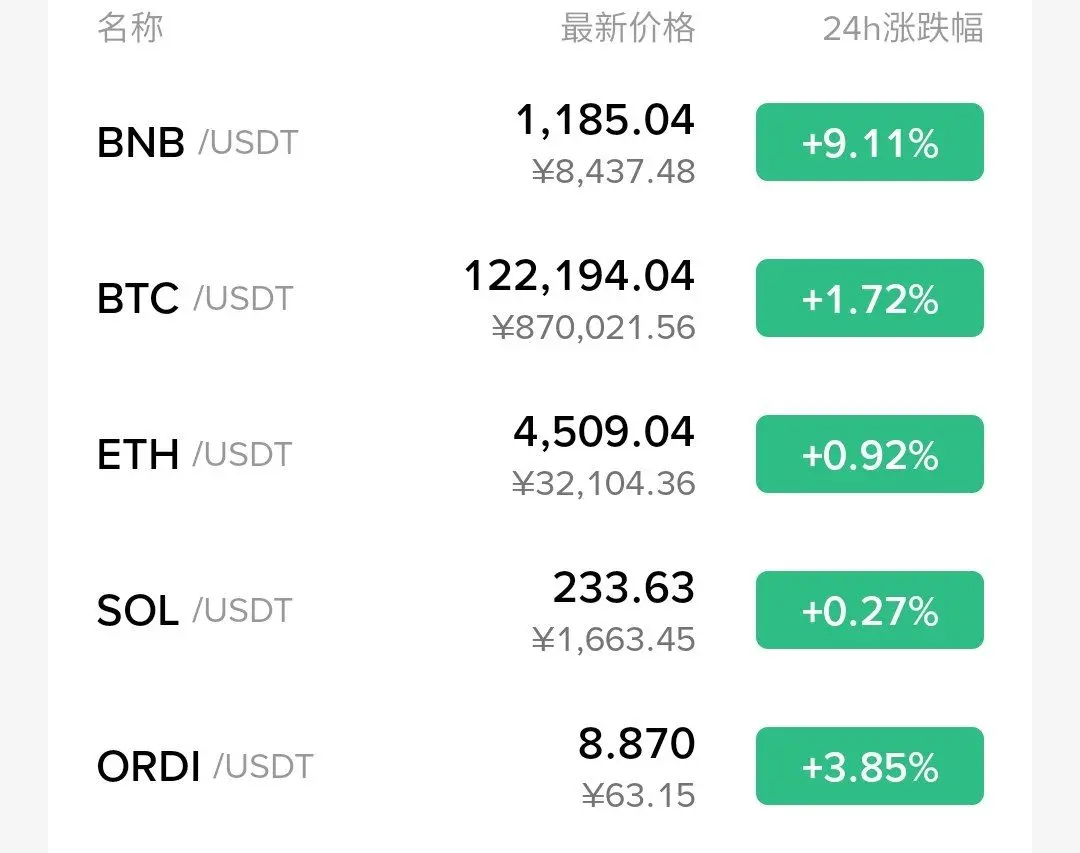Select the BNB price 1,185.04
Image resolution: width=1080 pixels, height=853 pixels.
tap(605, 120)
